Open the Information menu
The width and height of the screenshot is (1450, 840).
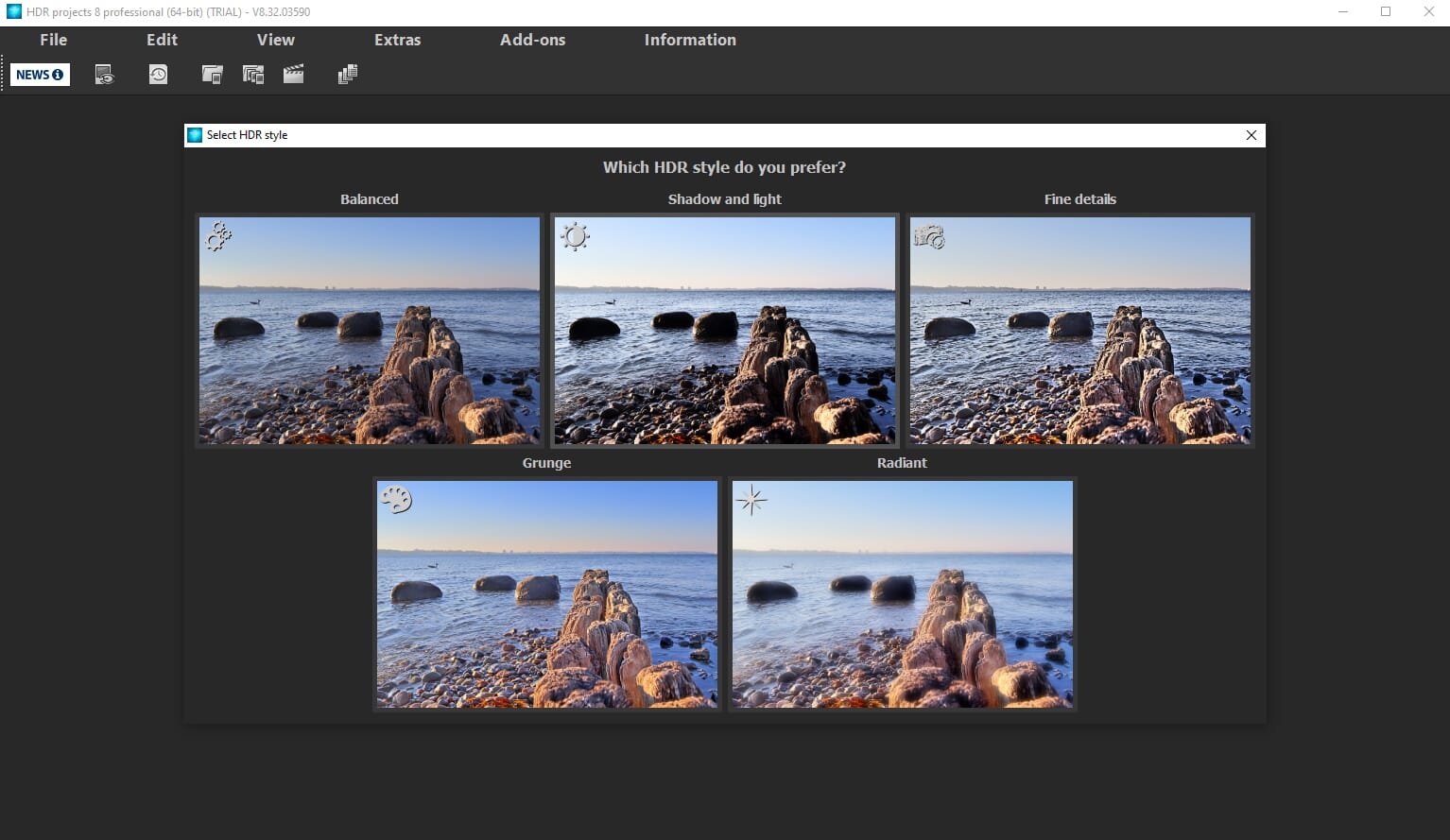point(690,40)
